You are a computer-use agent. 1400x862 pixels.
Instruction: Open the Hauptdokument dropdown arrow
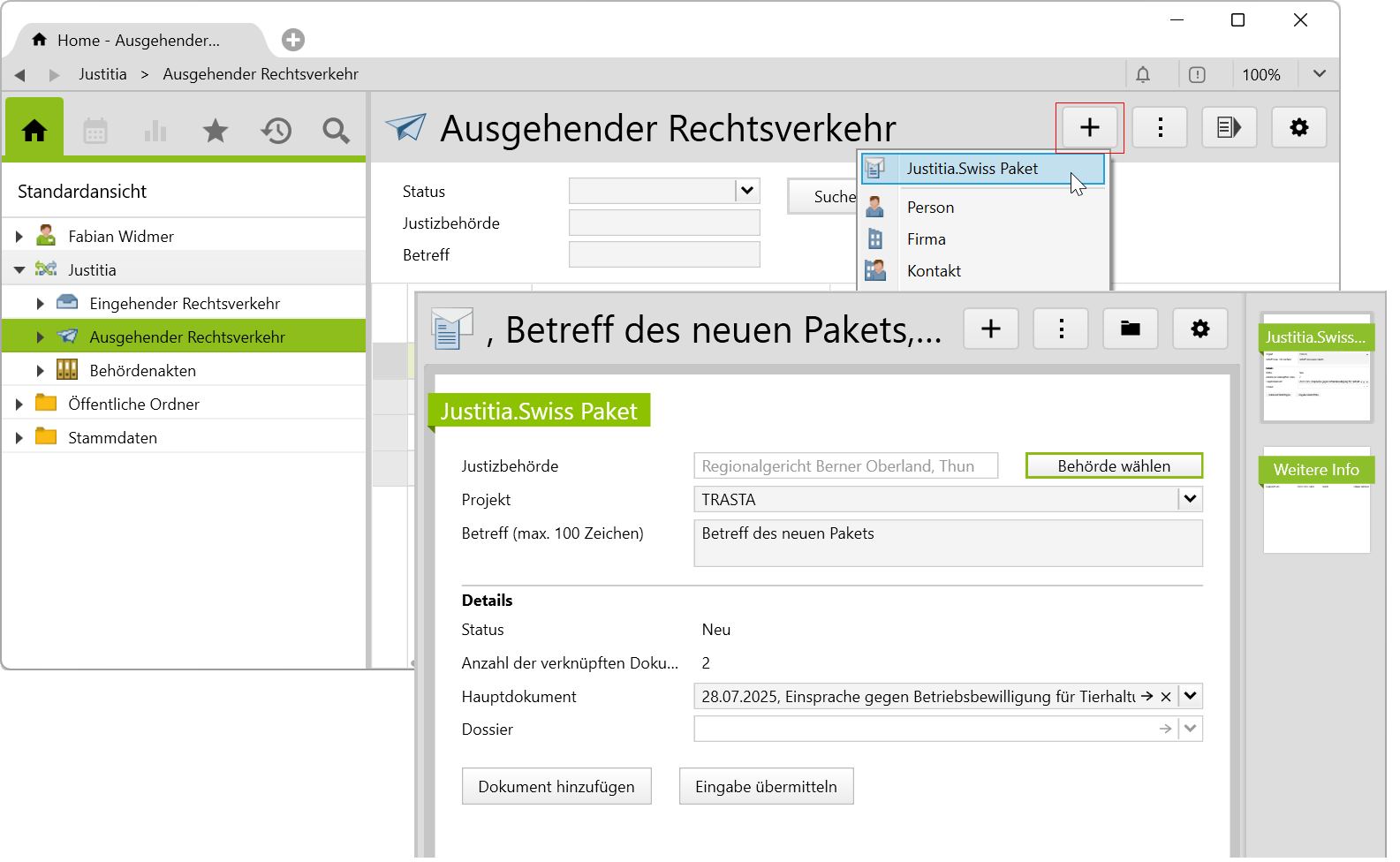(1191, 697)
